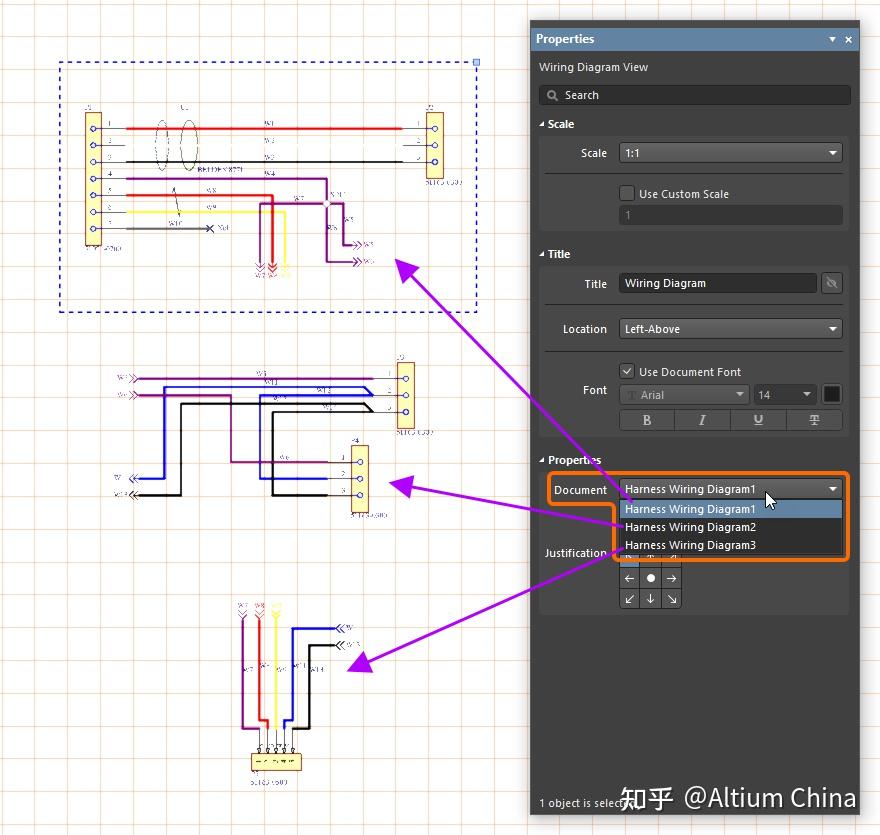880x835 pixels.
Task: Toggle title visibility eye icon
Action: coord(832,283)
